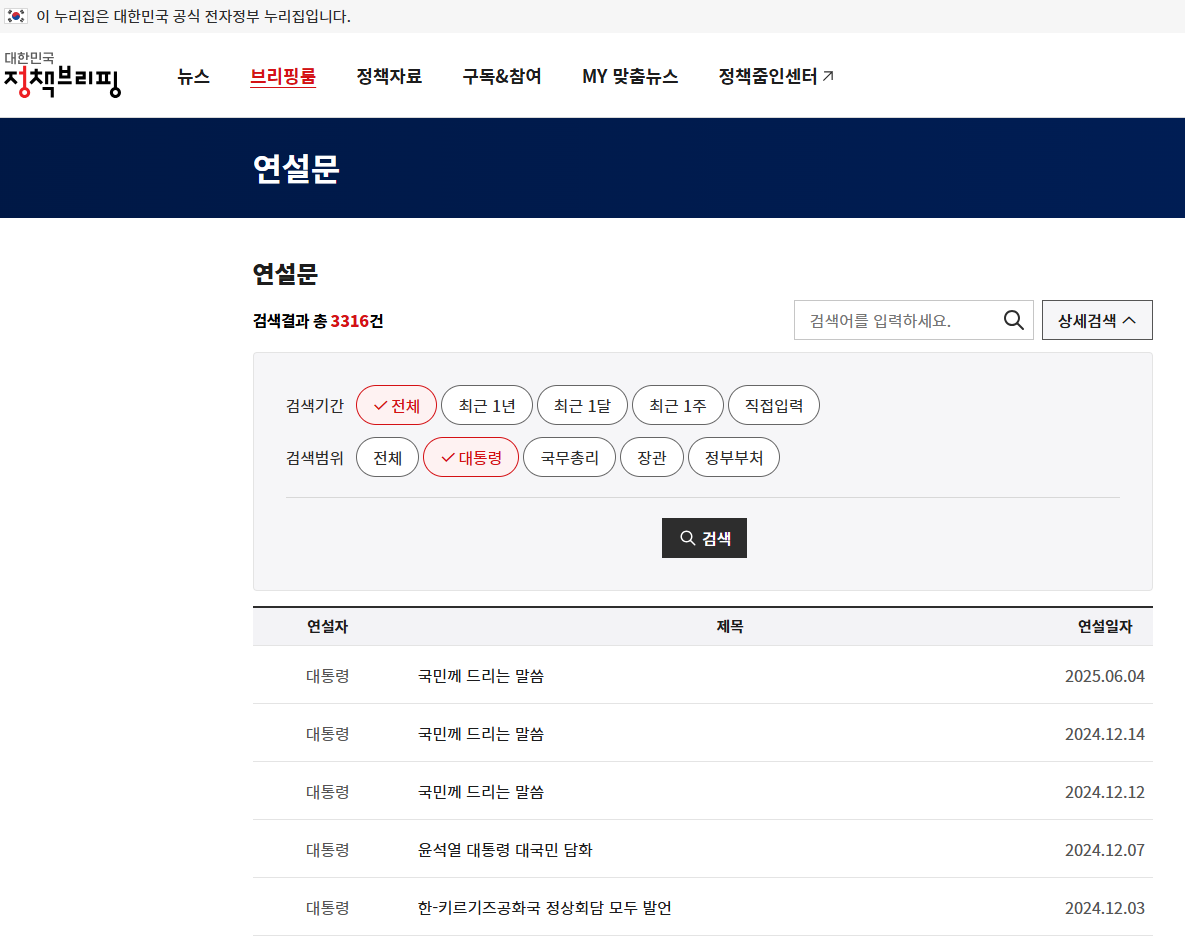Image resolution: width=1185 pixels, height=939 pixels.
Task: Select the 대통령 scope filter
Action: click(471, 457)
